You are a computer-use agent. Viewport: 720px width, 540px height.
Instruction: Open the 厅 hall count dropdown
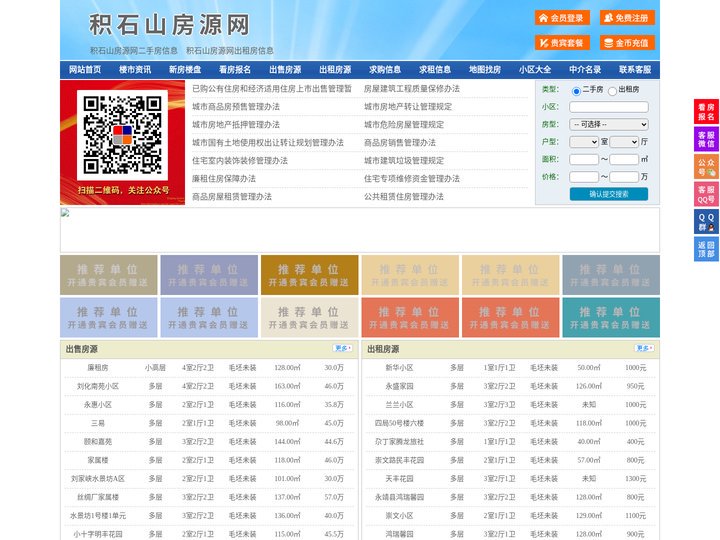point(624,142)
